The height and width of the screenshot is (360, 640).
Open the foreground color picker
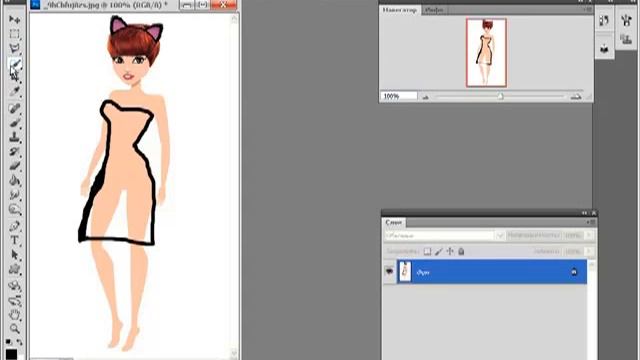[x=11, y=353]
